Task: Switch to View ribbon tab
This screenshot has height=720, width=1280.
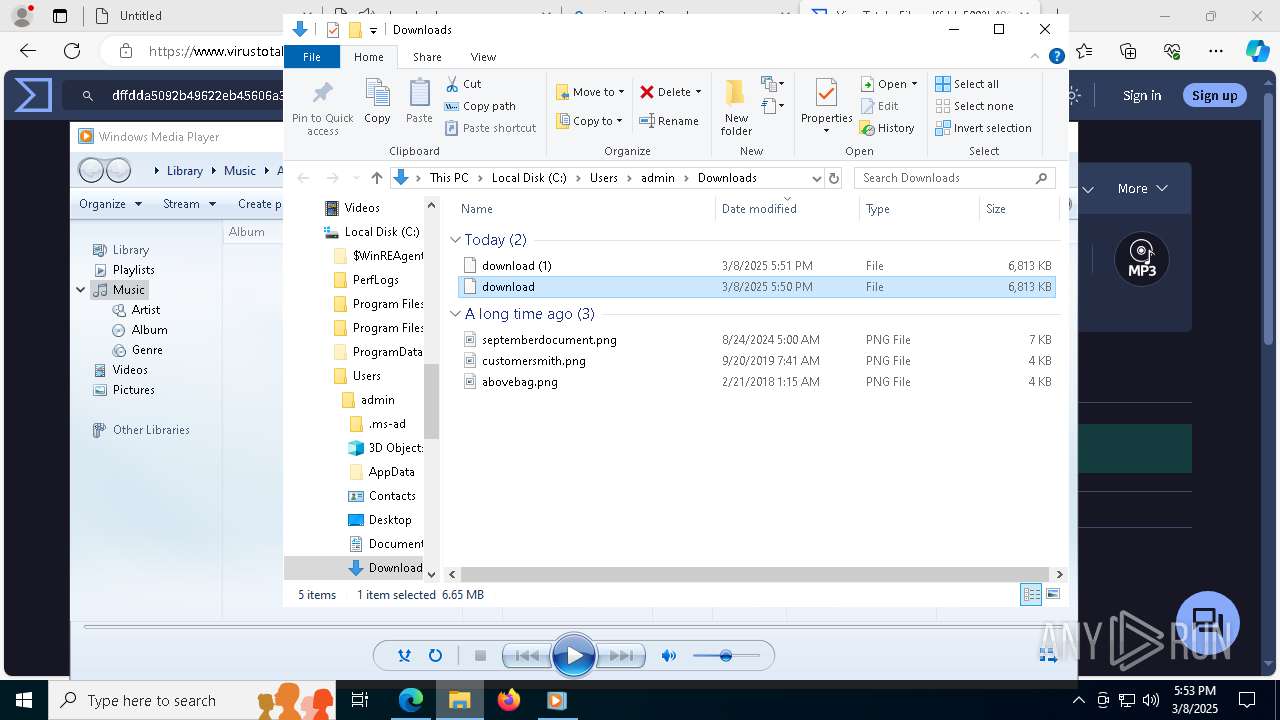Action: click(x=483, y=57)
